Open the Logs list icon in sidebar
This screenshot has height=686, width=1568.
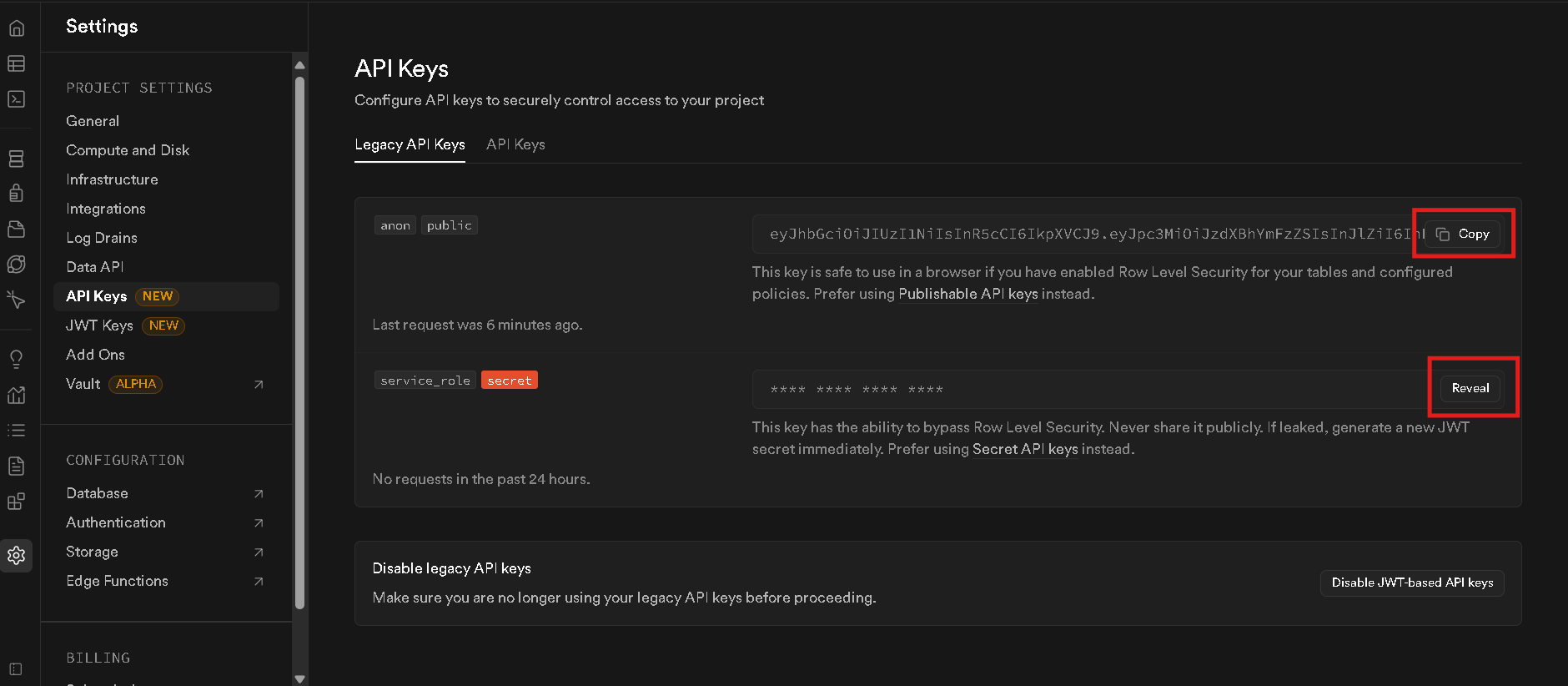click(x=16, y=431)
